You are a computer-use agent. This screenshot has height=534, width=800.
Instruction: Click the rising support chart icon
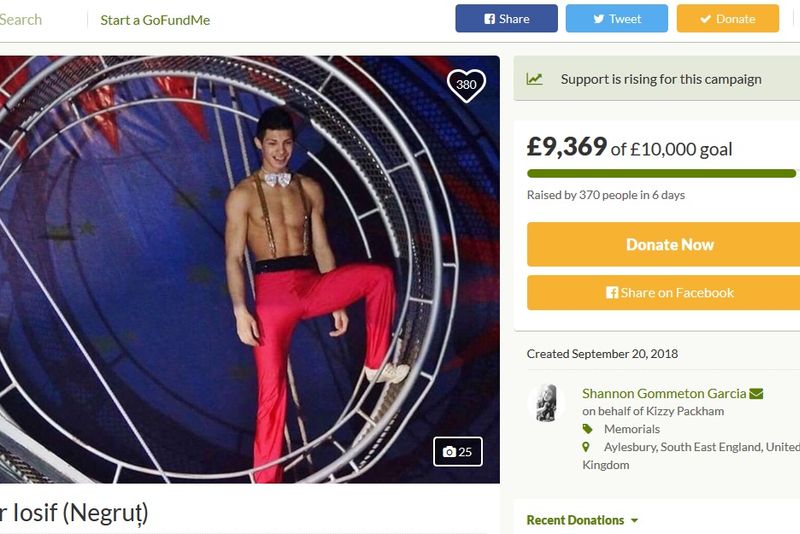click(535, 79)
